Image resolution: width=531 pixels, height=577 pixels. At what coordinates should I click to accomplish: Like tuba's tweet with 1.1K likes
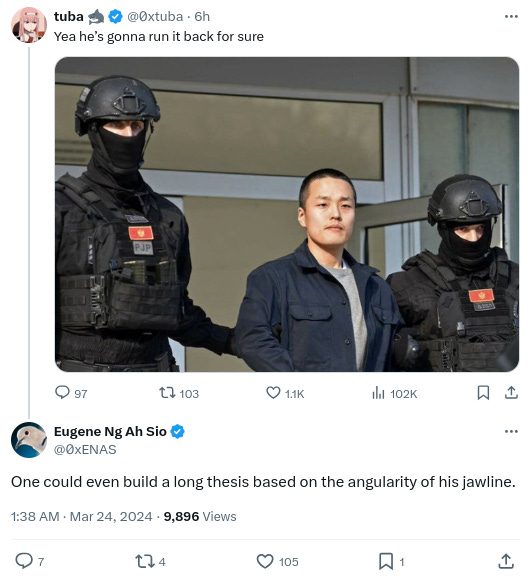pyautogui.click(x=285, y=393)
